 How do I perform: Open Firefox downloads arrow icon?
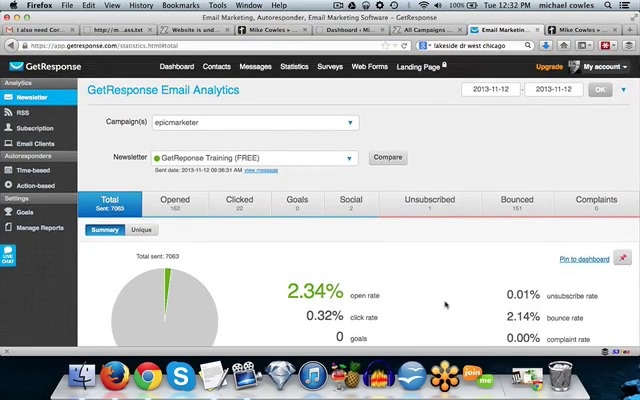coord(546,46)
